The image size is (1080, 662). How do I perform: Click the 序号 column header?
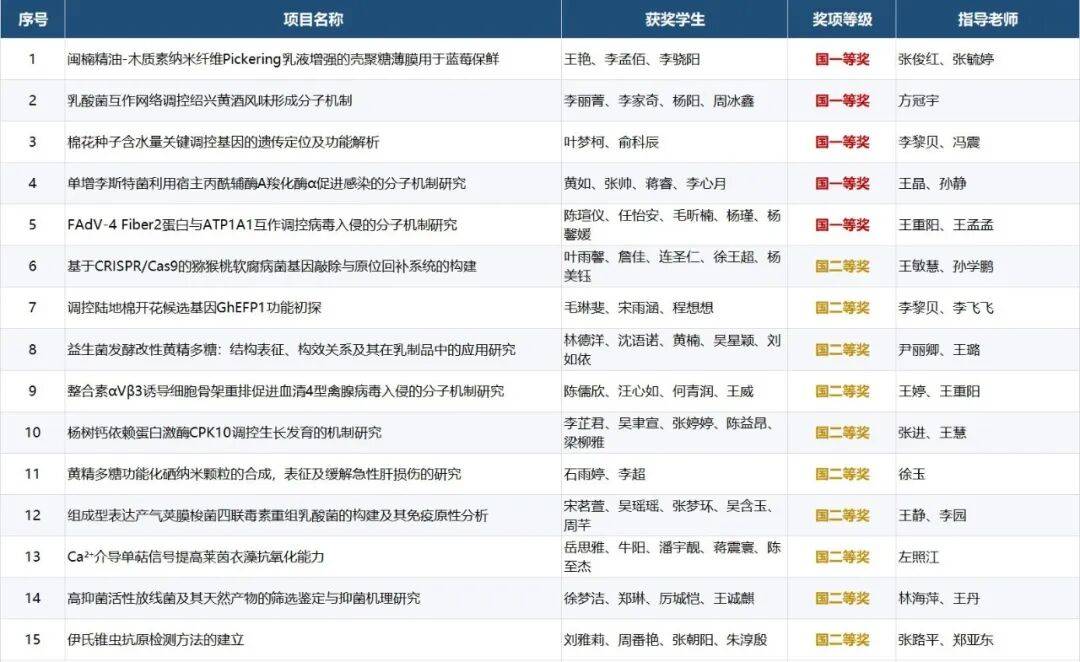[32, 19]
